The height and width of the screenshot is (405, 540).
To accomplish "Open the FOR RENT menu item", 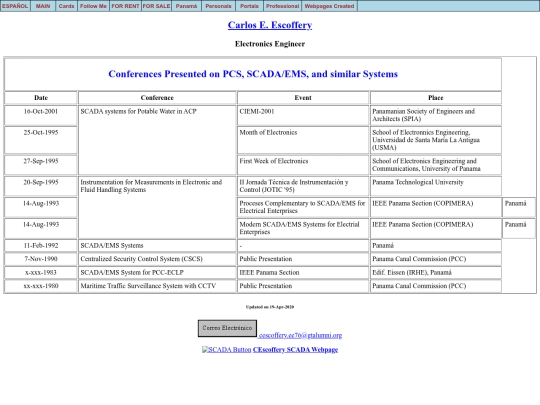I will (125, 6).
